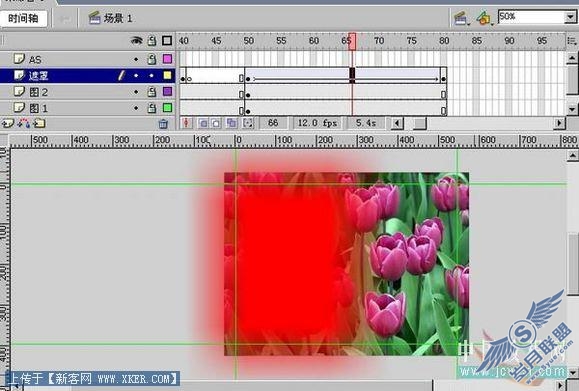The height and width of the screenshot is (391, 579).
Task: Click the timeline horizontal scroll right arrow
Action: point(559,123)
